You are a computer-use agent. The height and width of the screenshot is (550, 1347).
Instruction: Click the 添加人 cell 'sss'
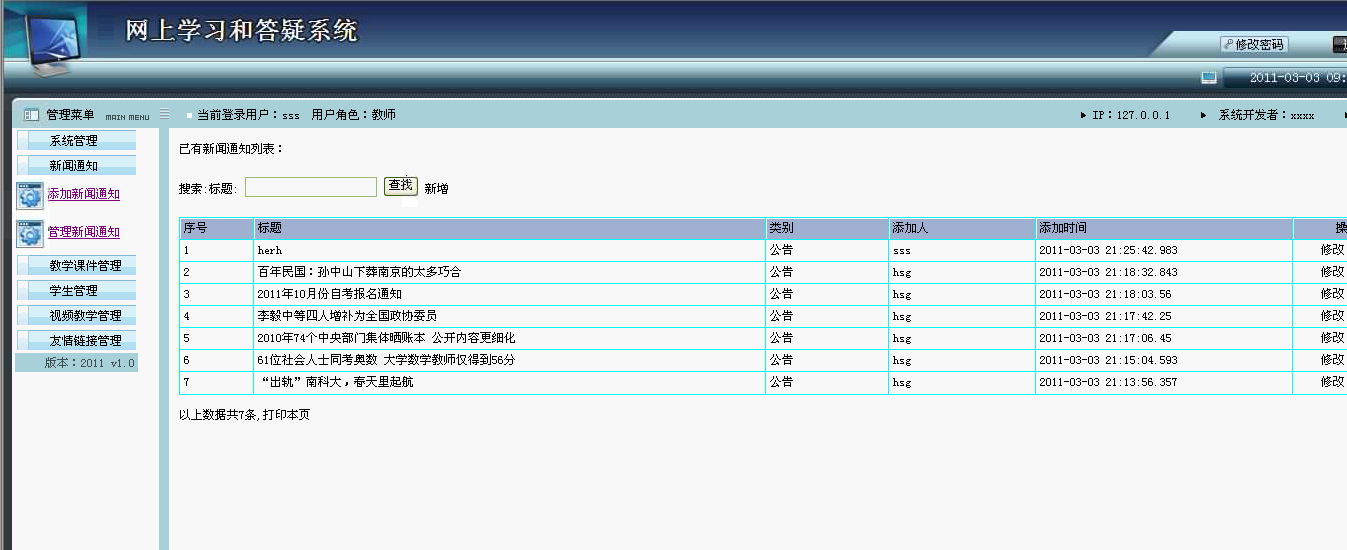[901, 250]
